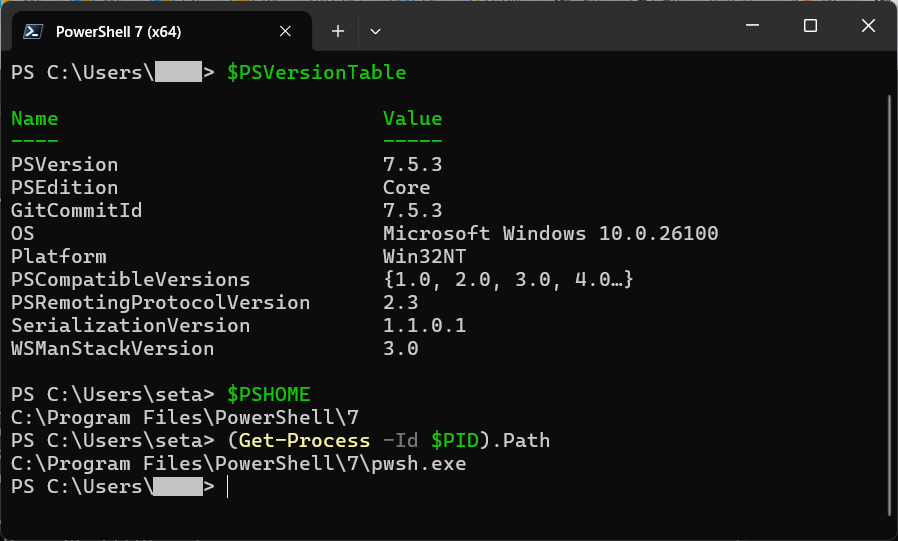Click the 1.1.0.1 value

(424, 326)
